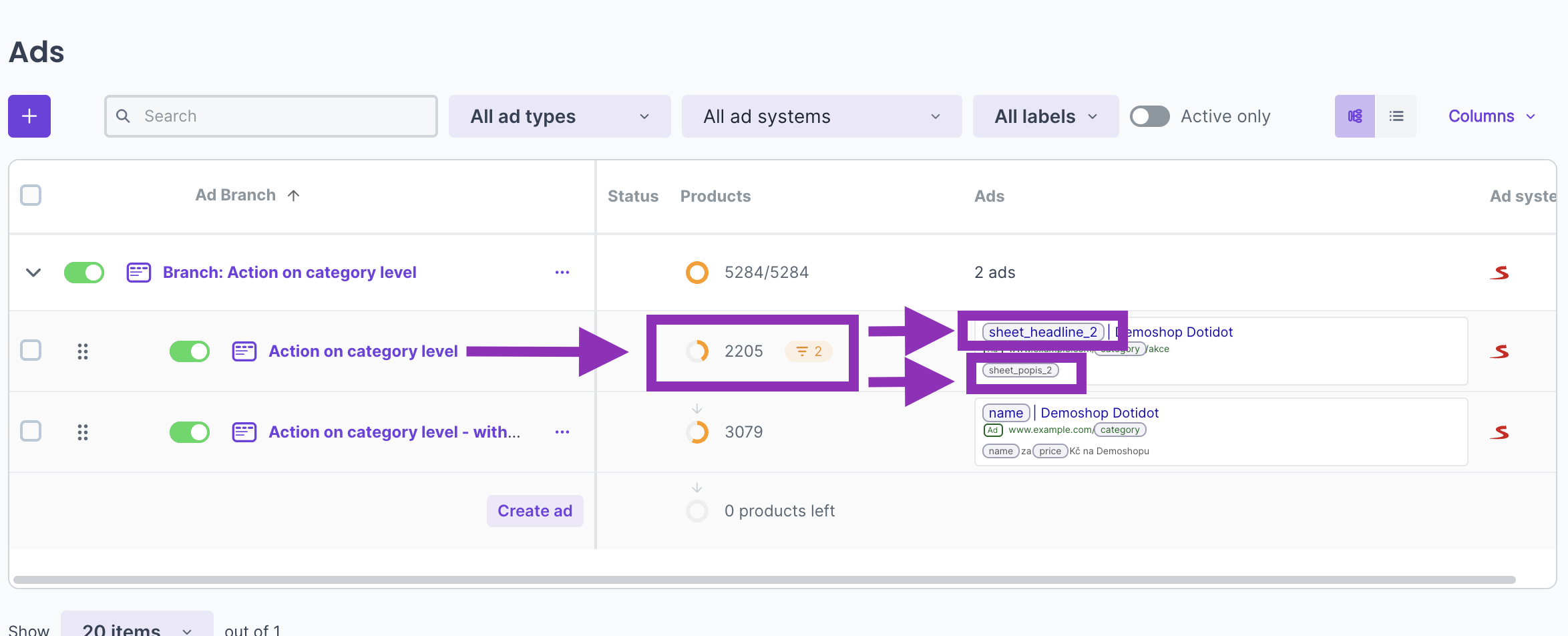
Task: Click drag handle of first ad row
Action: coord(83,351)
